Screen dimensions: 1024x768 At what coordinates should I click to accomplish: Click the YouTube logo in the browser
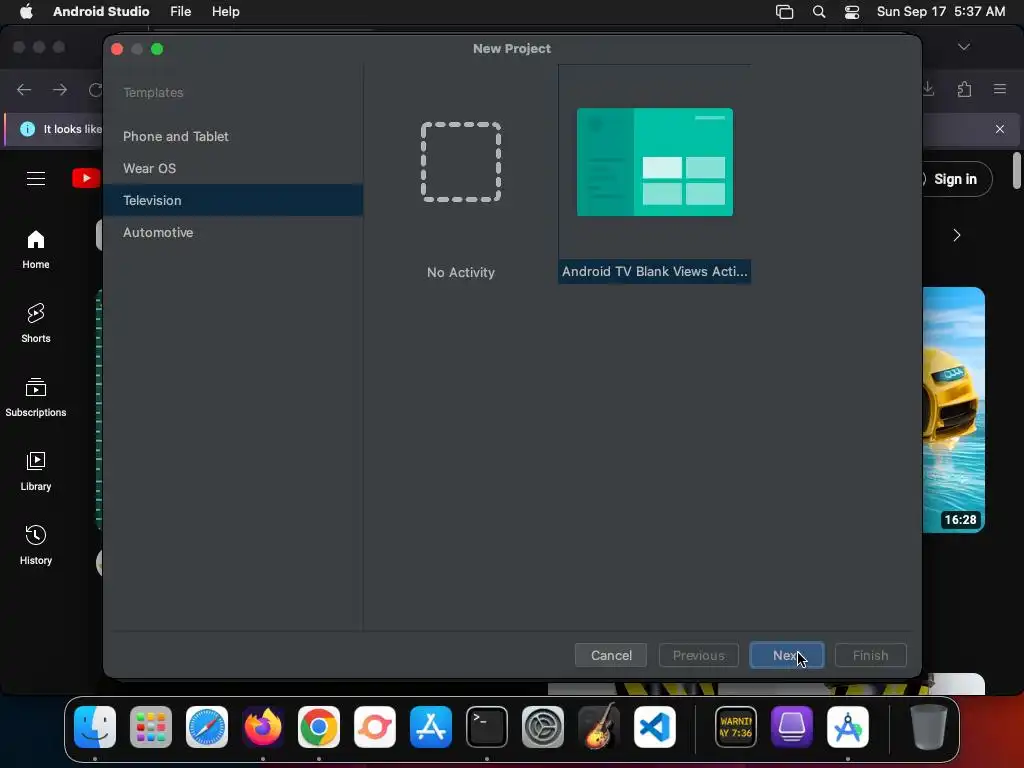pyautogui.click(x=86, y=178)
